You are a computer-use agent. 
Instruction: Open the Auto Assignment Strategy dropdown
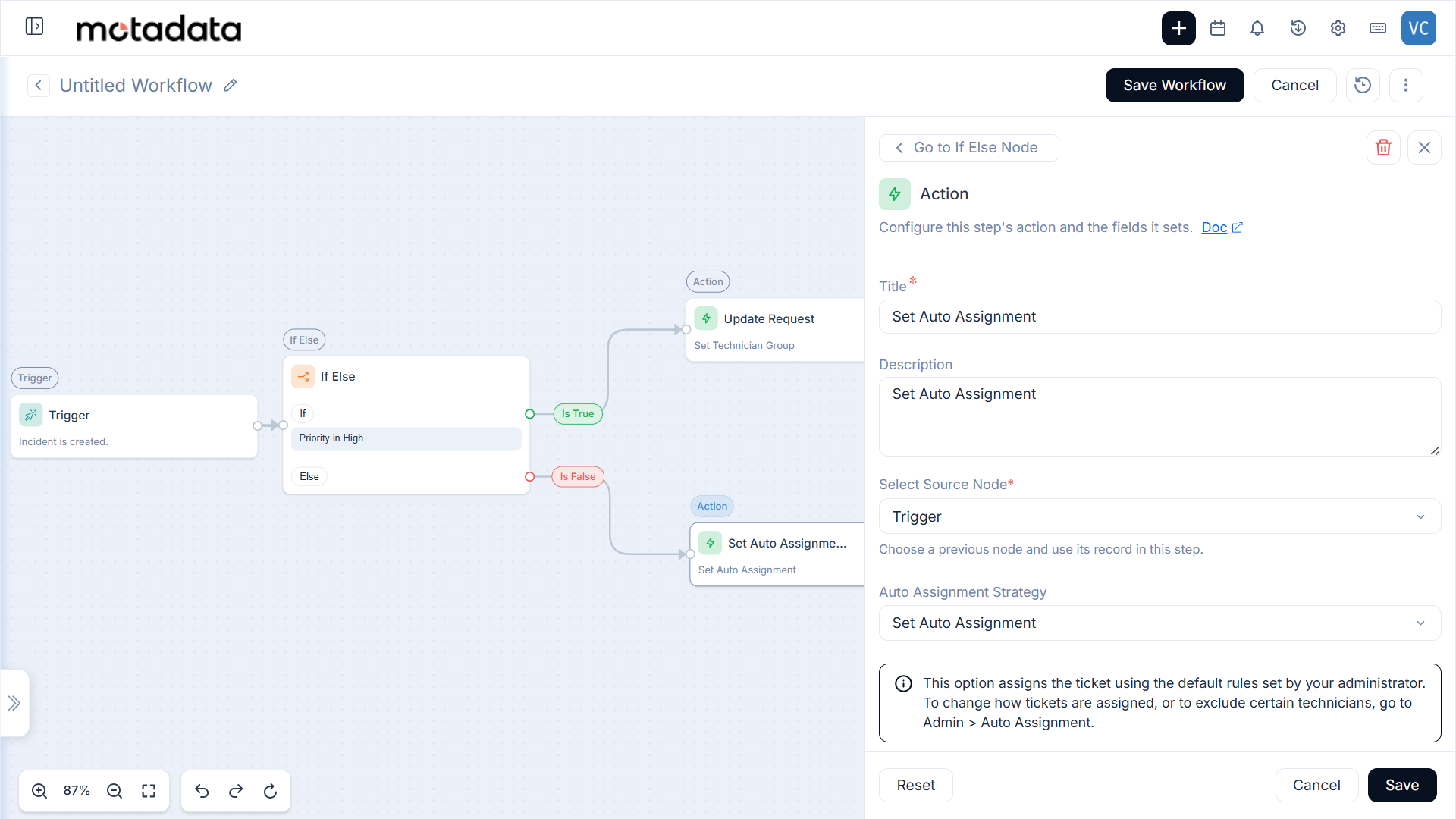point(1159,623)
